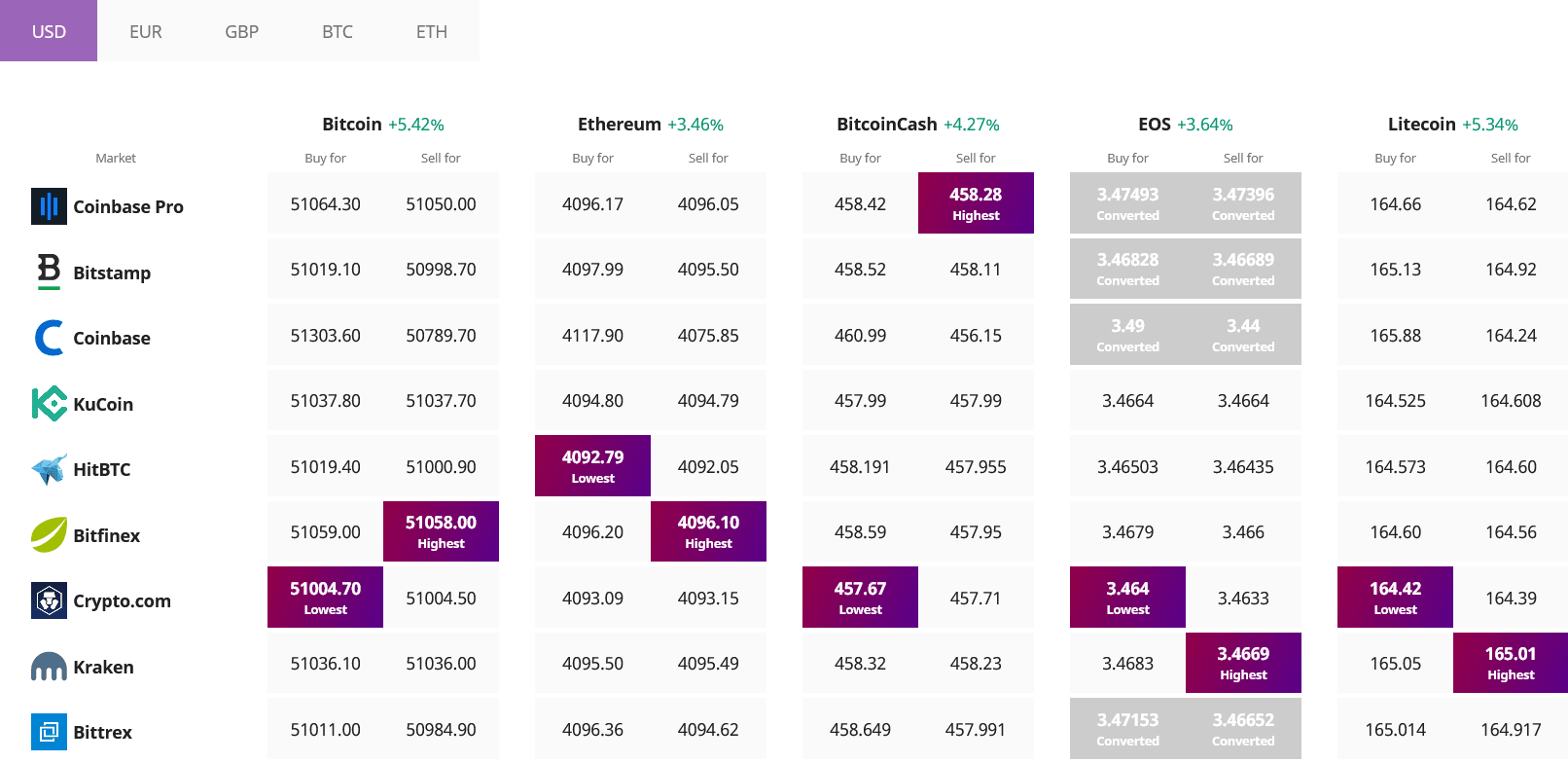
Task: Click Crypto.com lowest BitcoinCash buy 457.67
Action: [x=860, y=598]
